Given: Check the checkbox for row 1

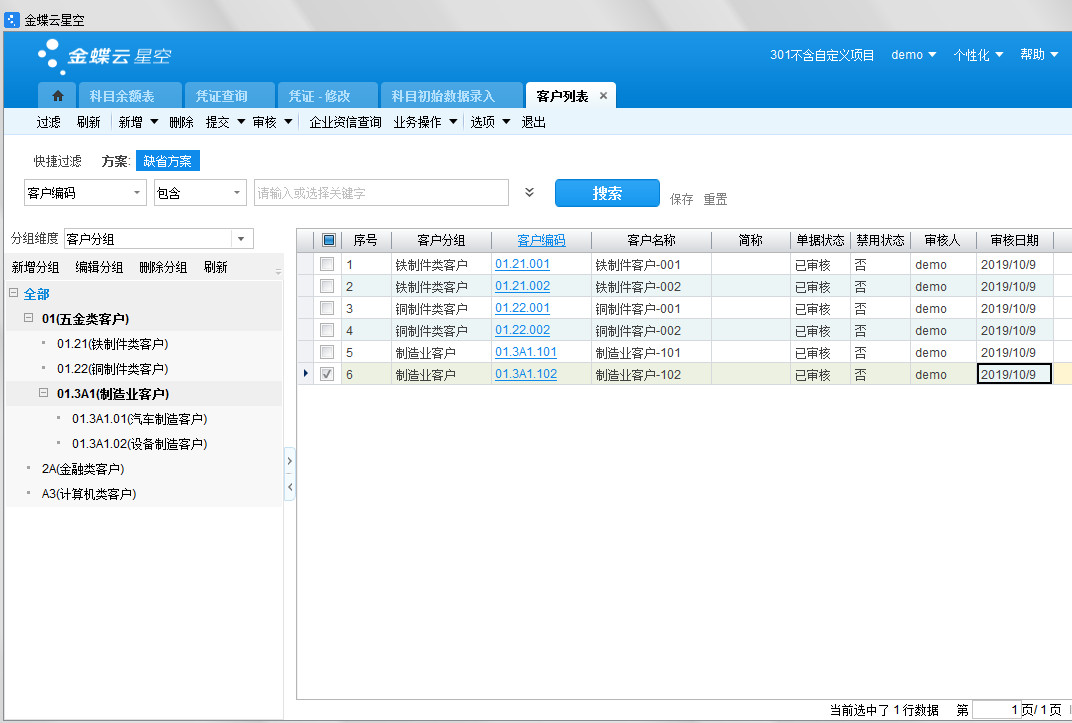Looking at the screenshot, I should (x=326, y=265).
